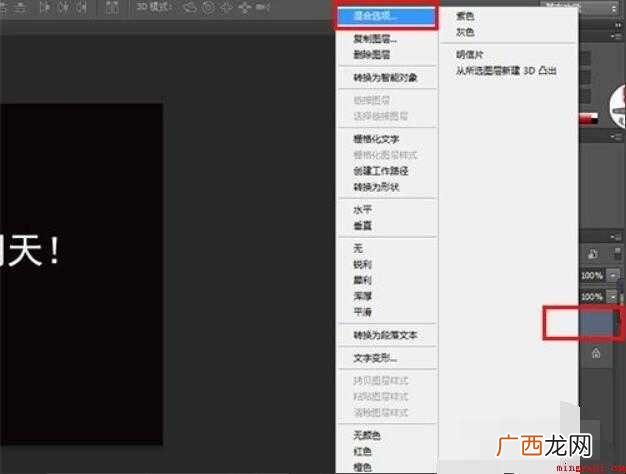Select 删除图层 menu entry
The image size is (626, 474).
(372, 55)
